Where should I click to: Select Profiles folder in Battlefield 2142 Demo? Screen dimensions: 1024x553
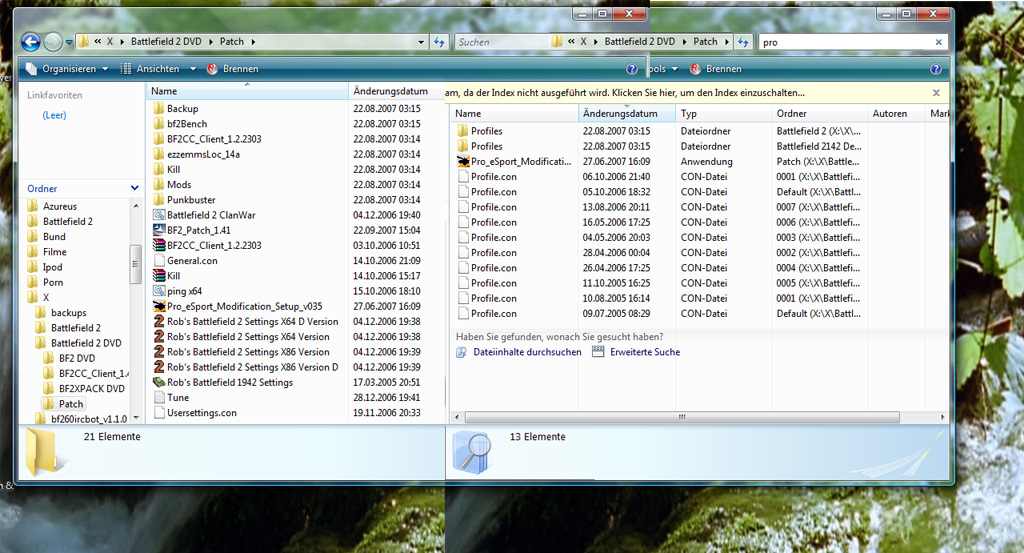pos(487,146)
